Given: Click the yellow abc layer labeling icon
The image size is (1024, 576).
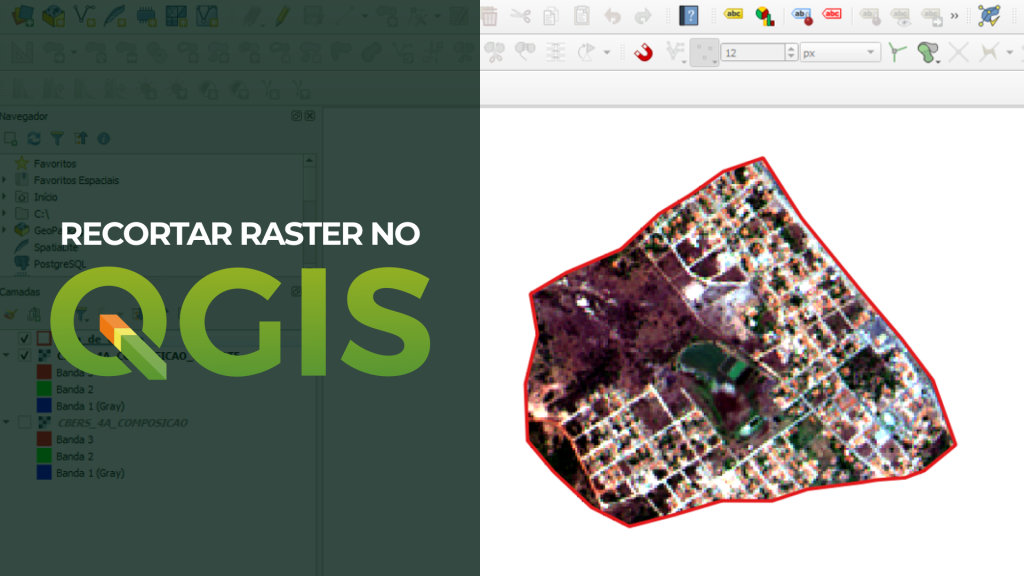Looking at the screenshot, I should (734, 15).
